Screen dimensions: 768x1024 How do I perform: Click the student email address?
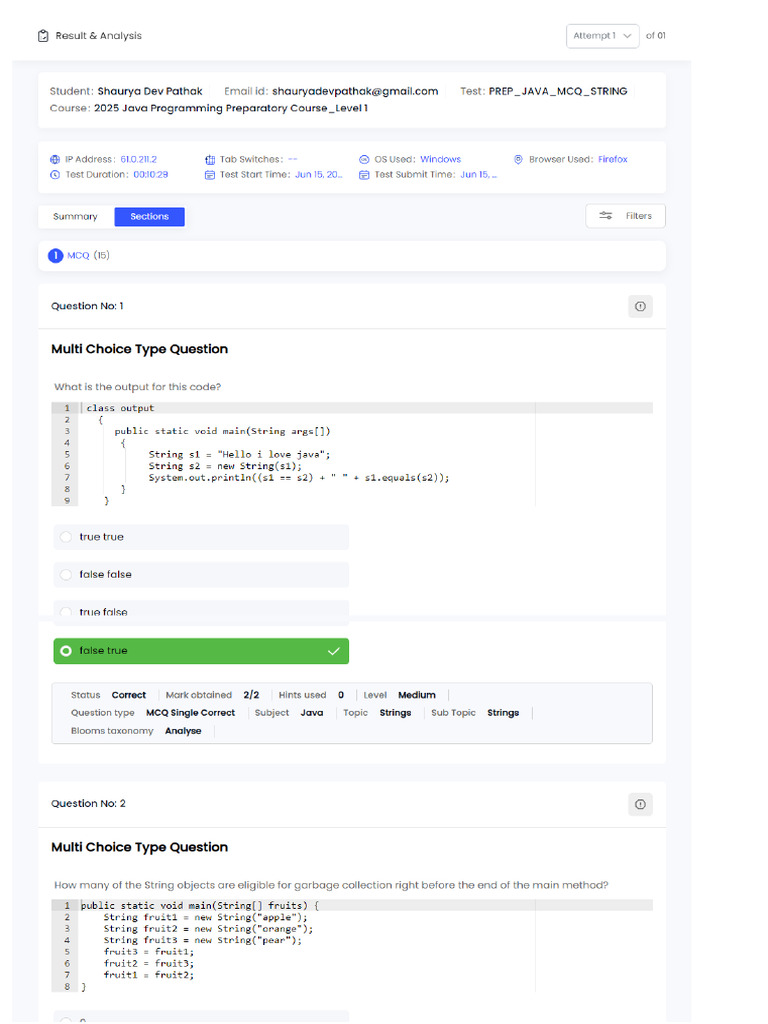(355, 91)
